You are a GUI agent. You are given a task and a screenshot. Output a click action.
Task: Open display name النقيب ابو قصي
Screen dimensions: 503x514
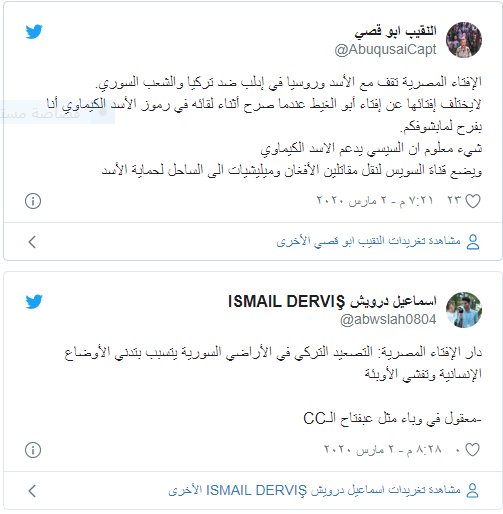click(x=395, y=32)
